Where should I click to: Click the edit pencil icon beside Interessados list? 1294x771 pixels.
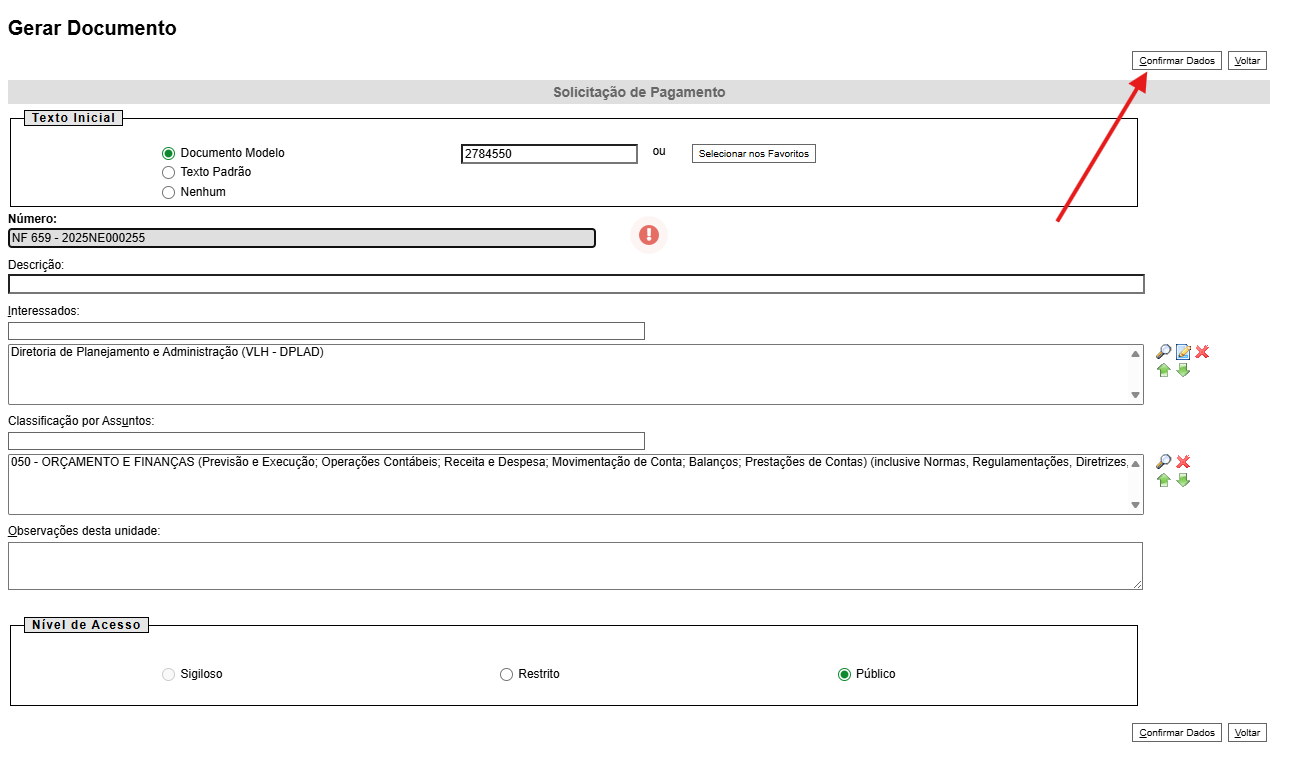[x=1183, y=352]
